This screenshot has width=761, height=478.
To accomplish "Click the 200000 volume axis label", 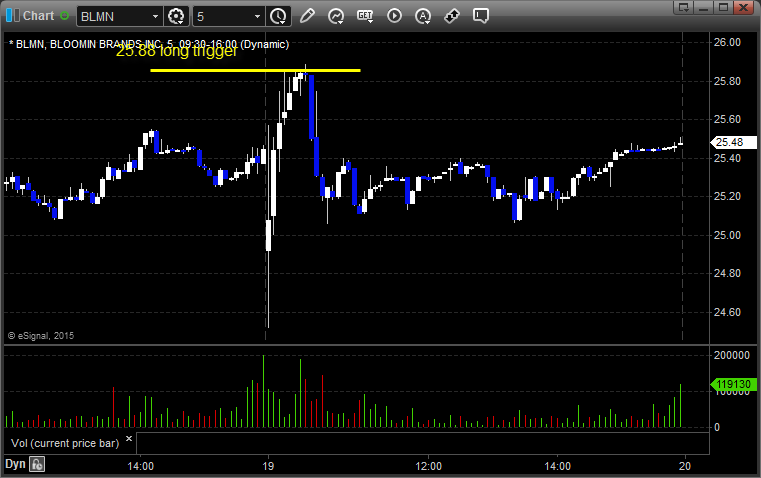I will pos(731,355).
